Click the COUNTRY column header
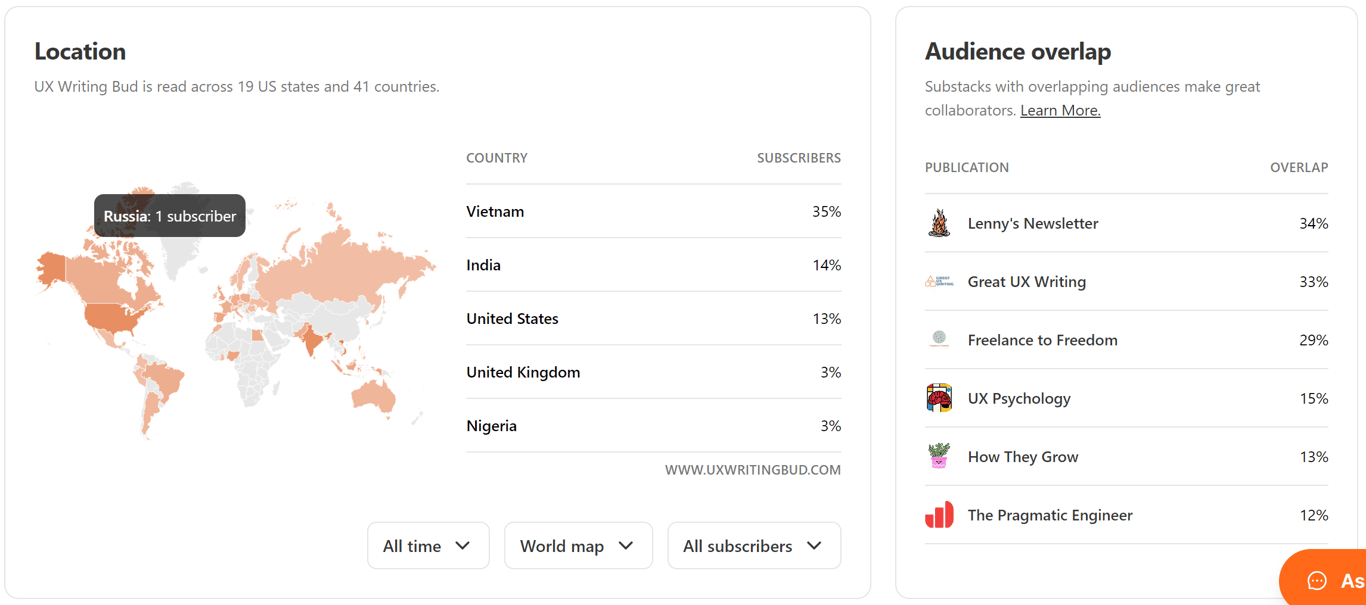This screenshot has width=1366, height=605. [497, 158]
